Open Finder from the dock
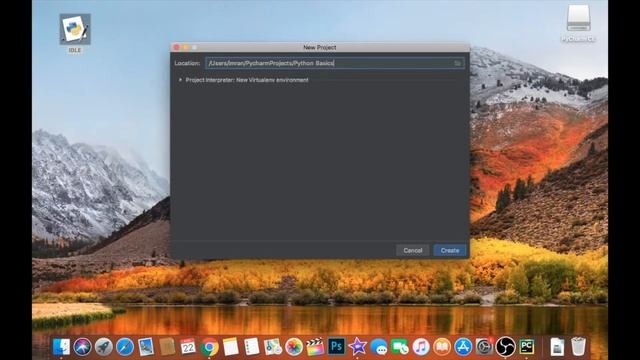 61,347
